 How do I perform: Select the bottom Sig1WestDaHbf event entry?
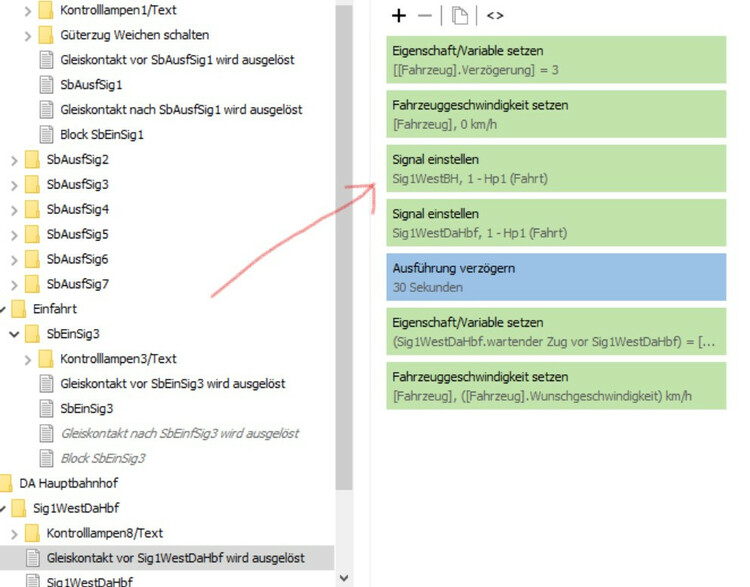coord(90,582)
